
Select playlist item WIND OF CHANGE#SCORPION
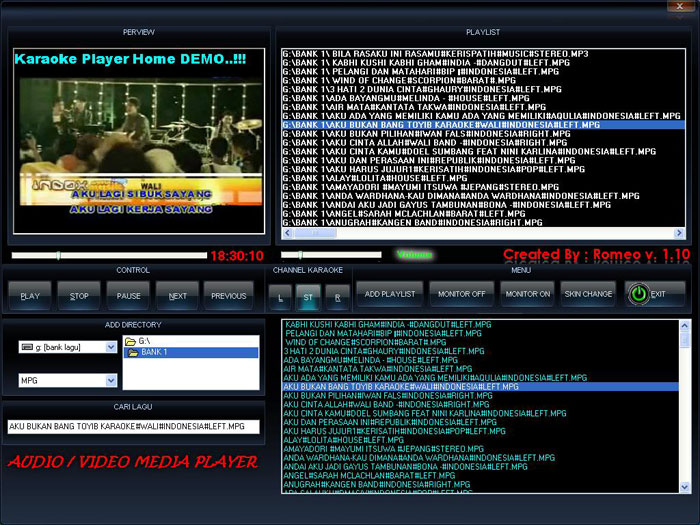pyautogui.click(x=483, y=80)
